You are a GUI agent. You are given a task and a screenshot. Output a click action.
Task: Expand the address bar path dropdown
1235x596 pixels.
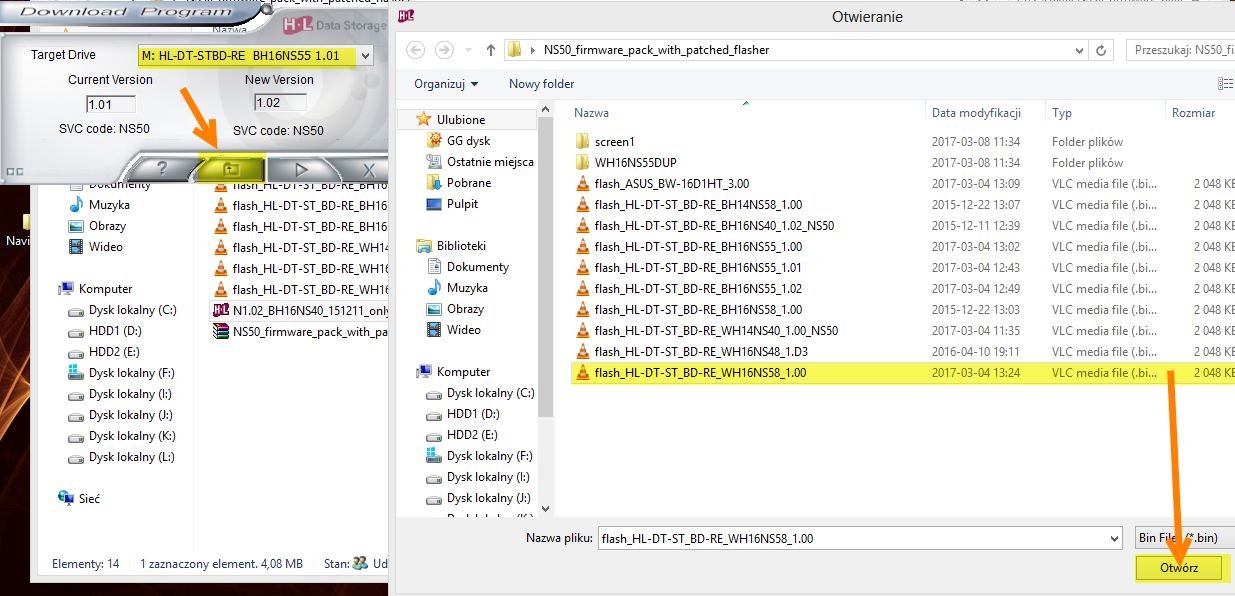tap(1079, 50)
